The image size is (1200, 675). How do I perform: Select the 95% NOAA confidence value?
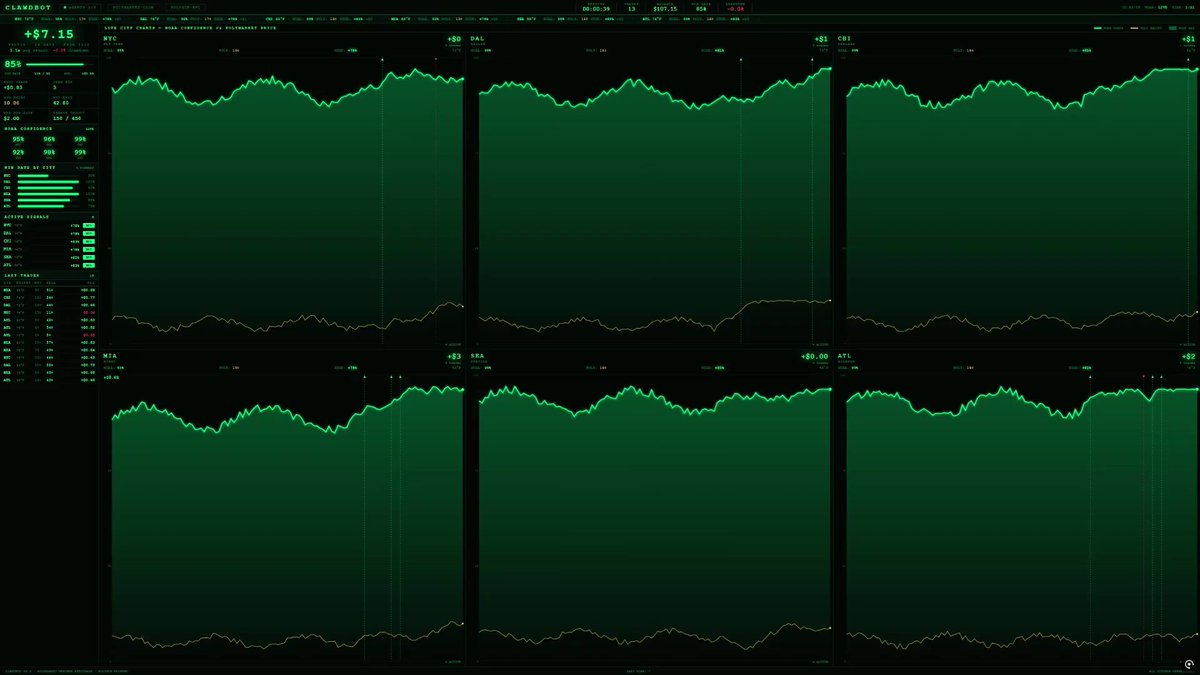(x=19, y=139)
